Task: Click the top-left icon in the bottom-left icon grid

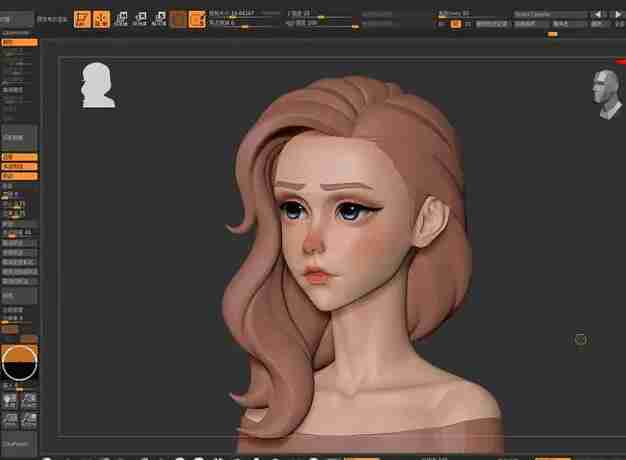Action: (x=9, y=400)
